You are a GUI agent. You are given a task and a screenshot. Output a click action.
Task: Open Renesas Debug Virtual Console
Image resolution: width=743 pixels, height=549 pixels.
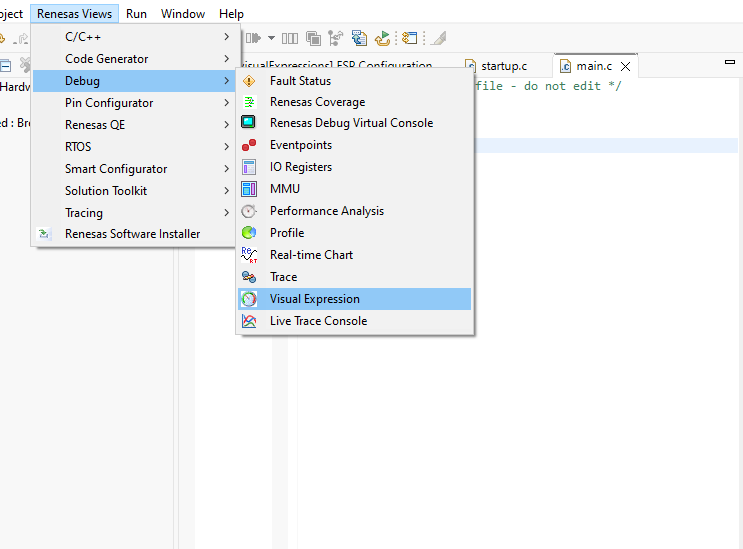354,123
